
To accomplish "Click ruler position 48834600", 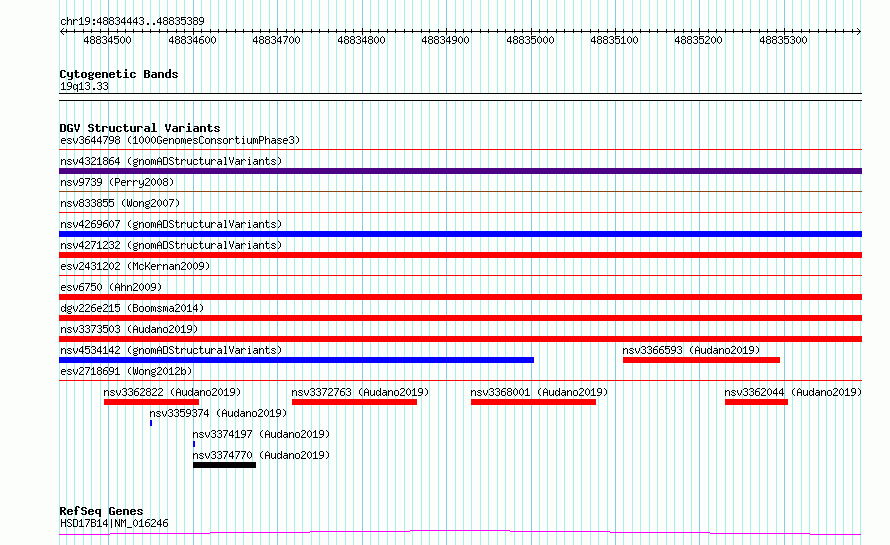I will coord(192,40).
